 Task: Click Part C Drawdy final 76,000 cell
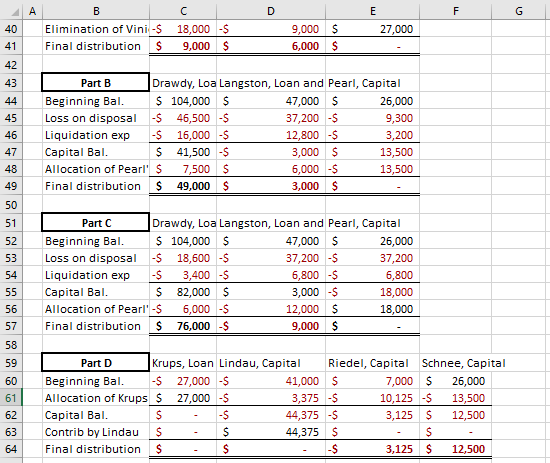coord(183,326)
